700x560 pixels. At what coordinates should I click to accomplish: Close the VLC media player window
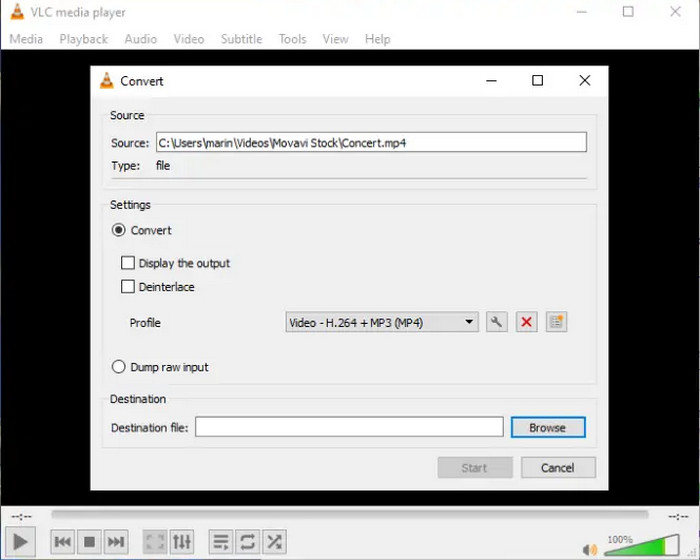675,12
